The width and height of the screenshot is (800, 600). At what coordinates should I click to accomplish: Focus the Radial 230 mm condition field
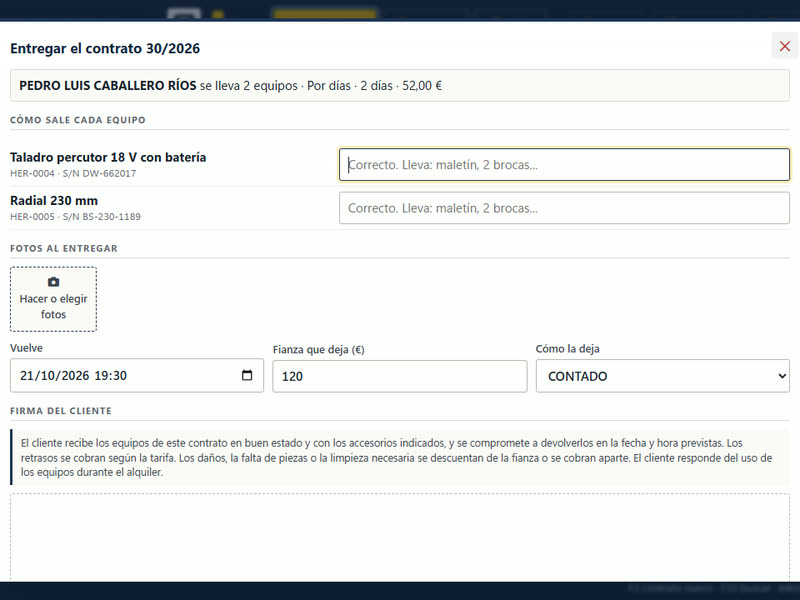point(564,208)
